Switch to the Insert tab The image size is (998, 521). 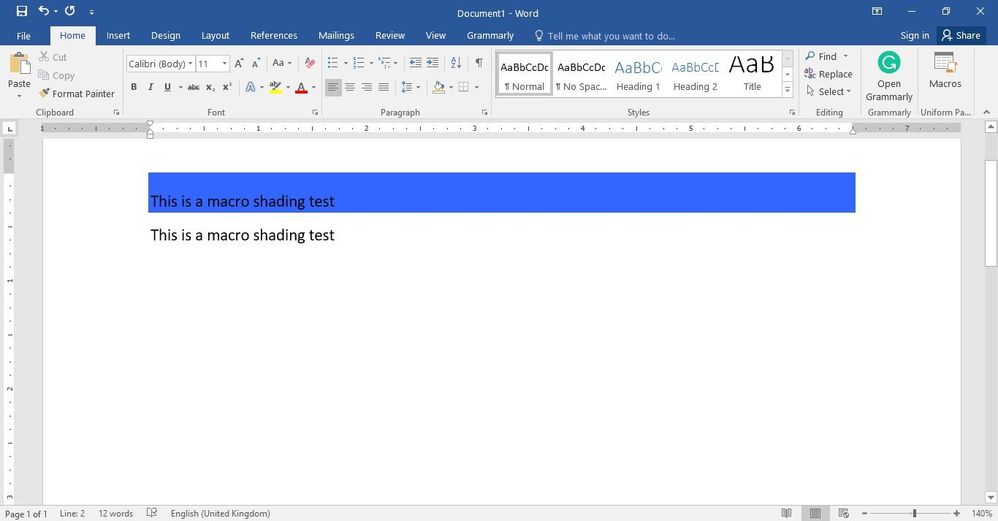point(118,36)
